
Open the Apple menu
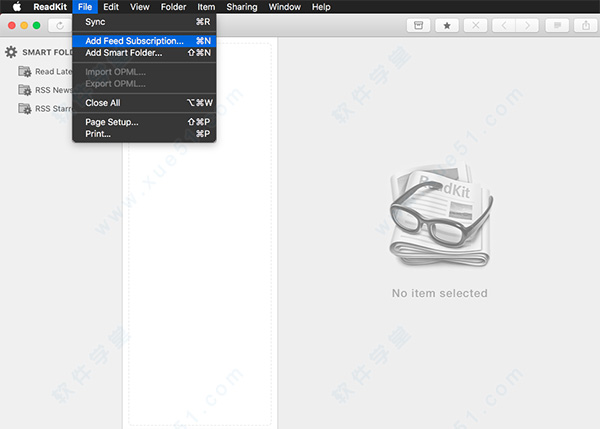(x=17, y=7)
